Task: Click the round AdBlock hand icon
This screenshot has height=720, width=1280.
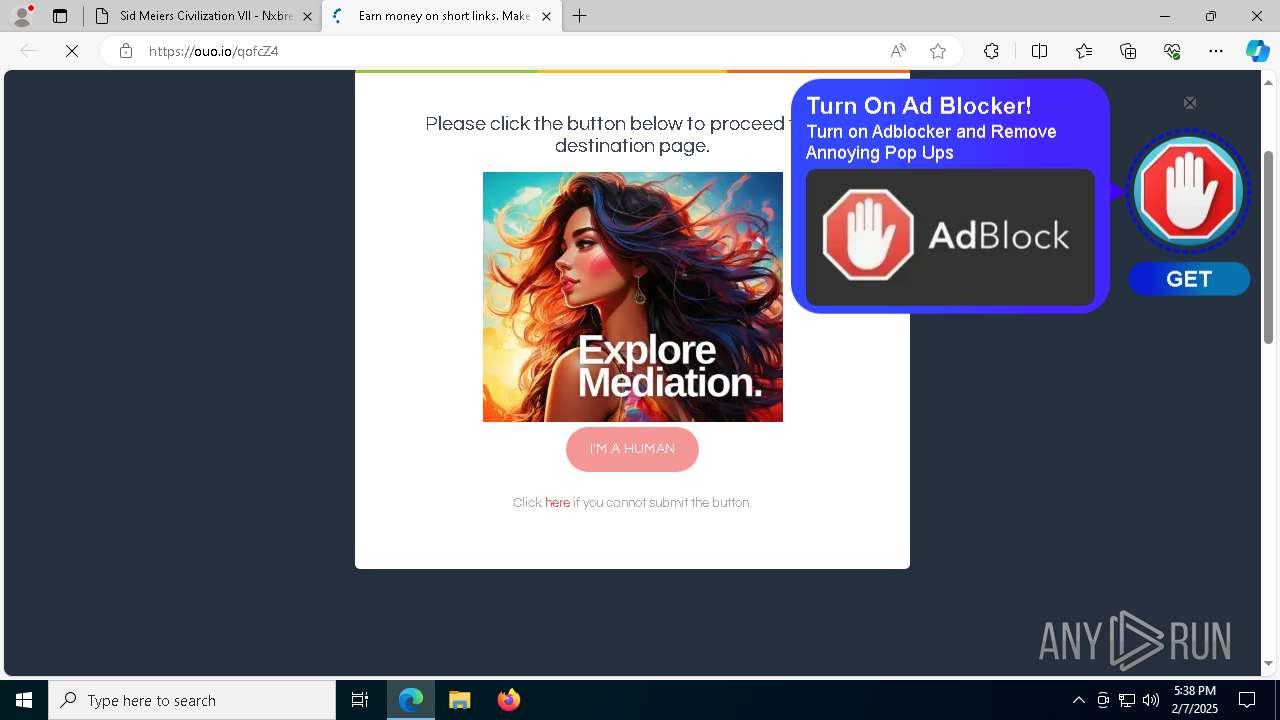Action: click(x=1189, y=191)
